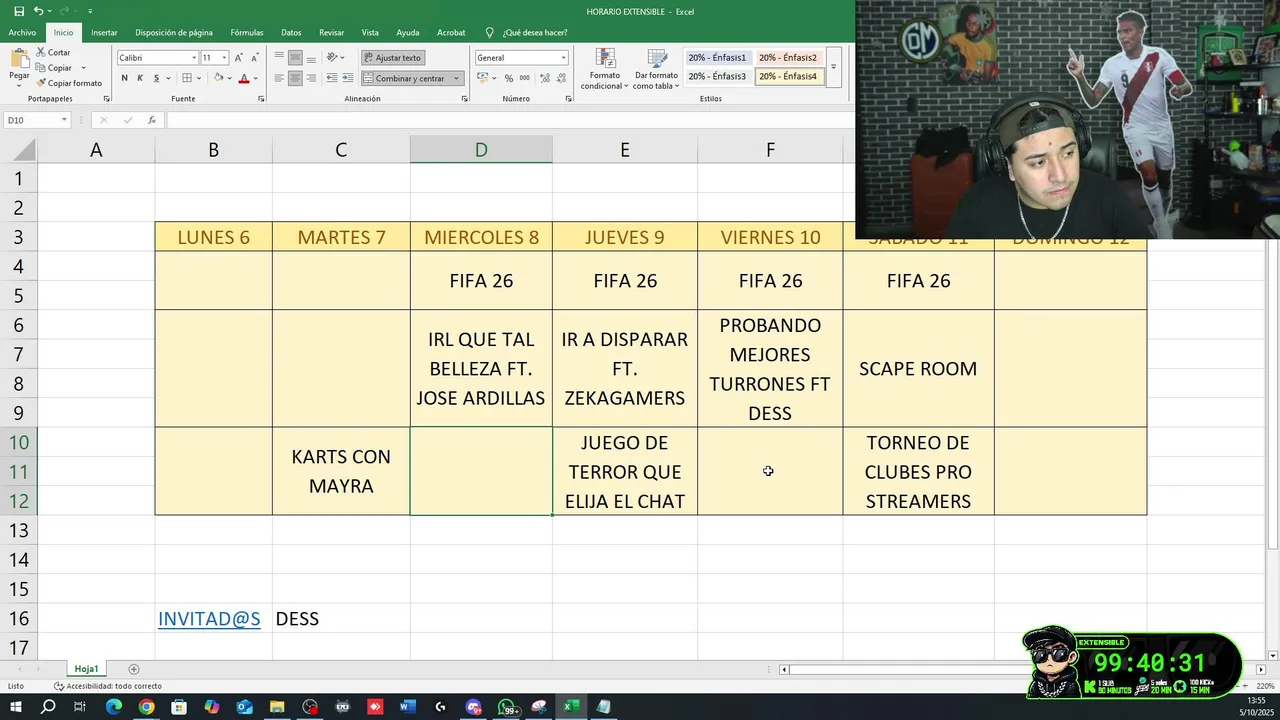Click the Windows Start button
This screenshot has width=1280, height=720.
coord(16,707)
